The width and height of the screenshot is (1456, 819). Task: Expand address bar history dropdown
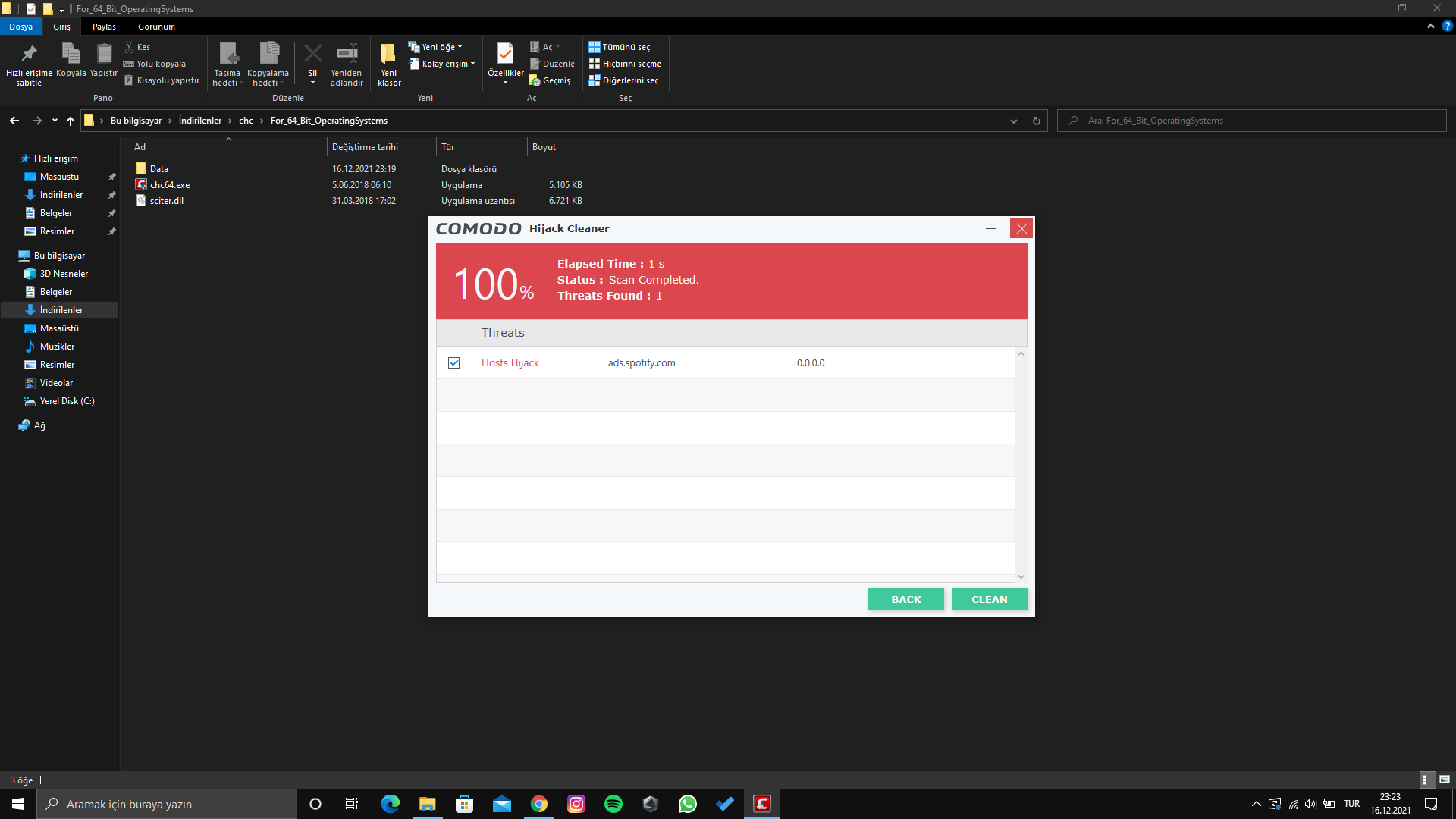pyautogui.click(x=1013, y=121)
